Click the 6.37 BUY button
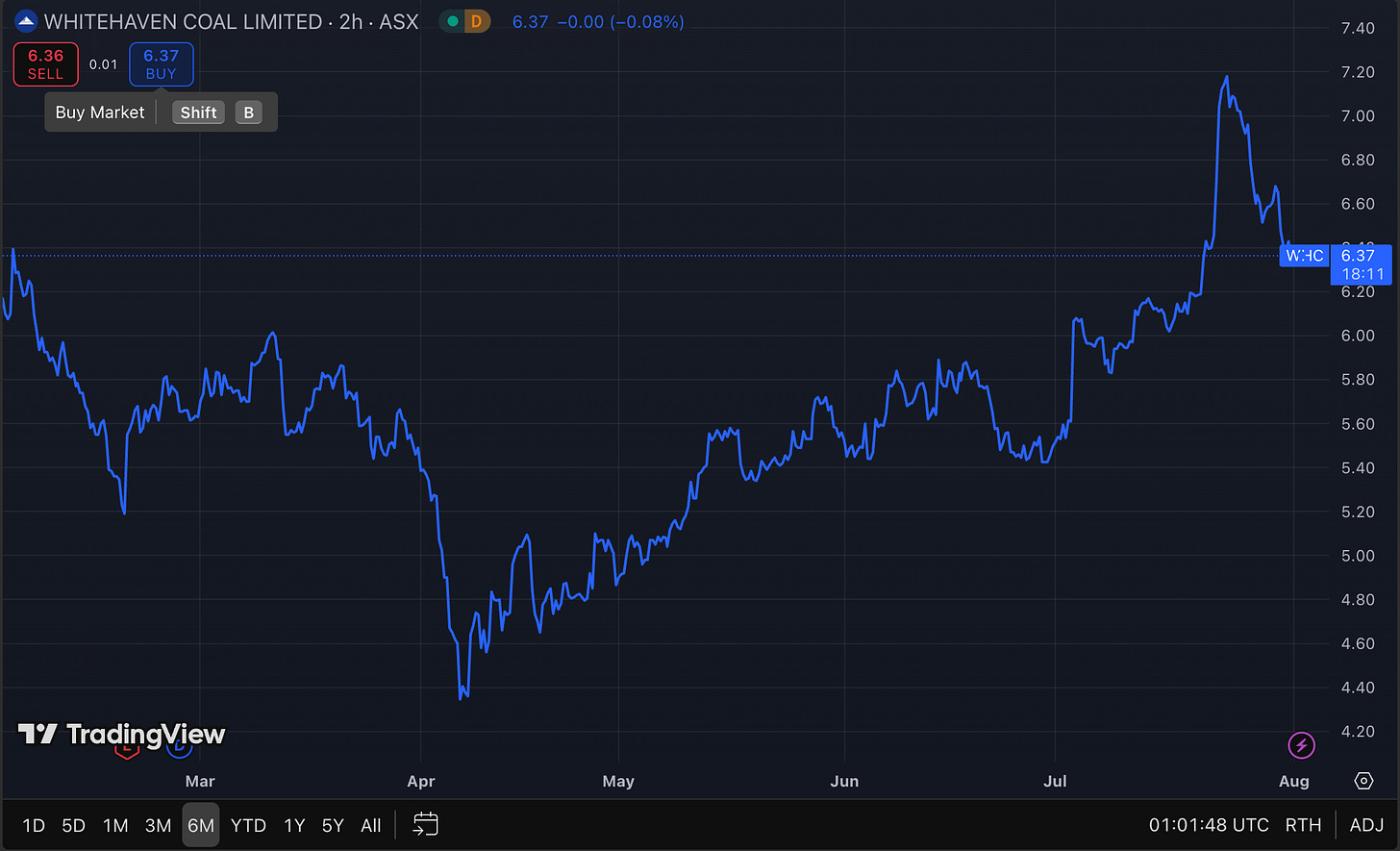Screen dimensions: 1400x851 (161, 64)
